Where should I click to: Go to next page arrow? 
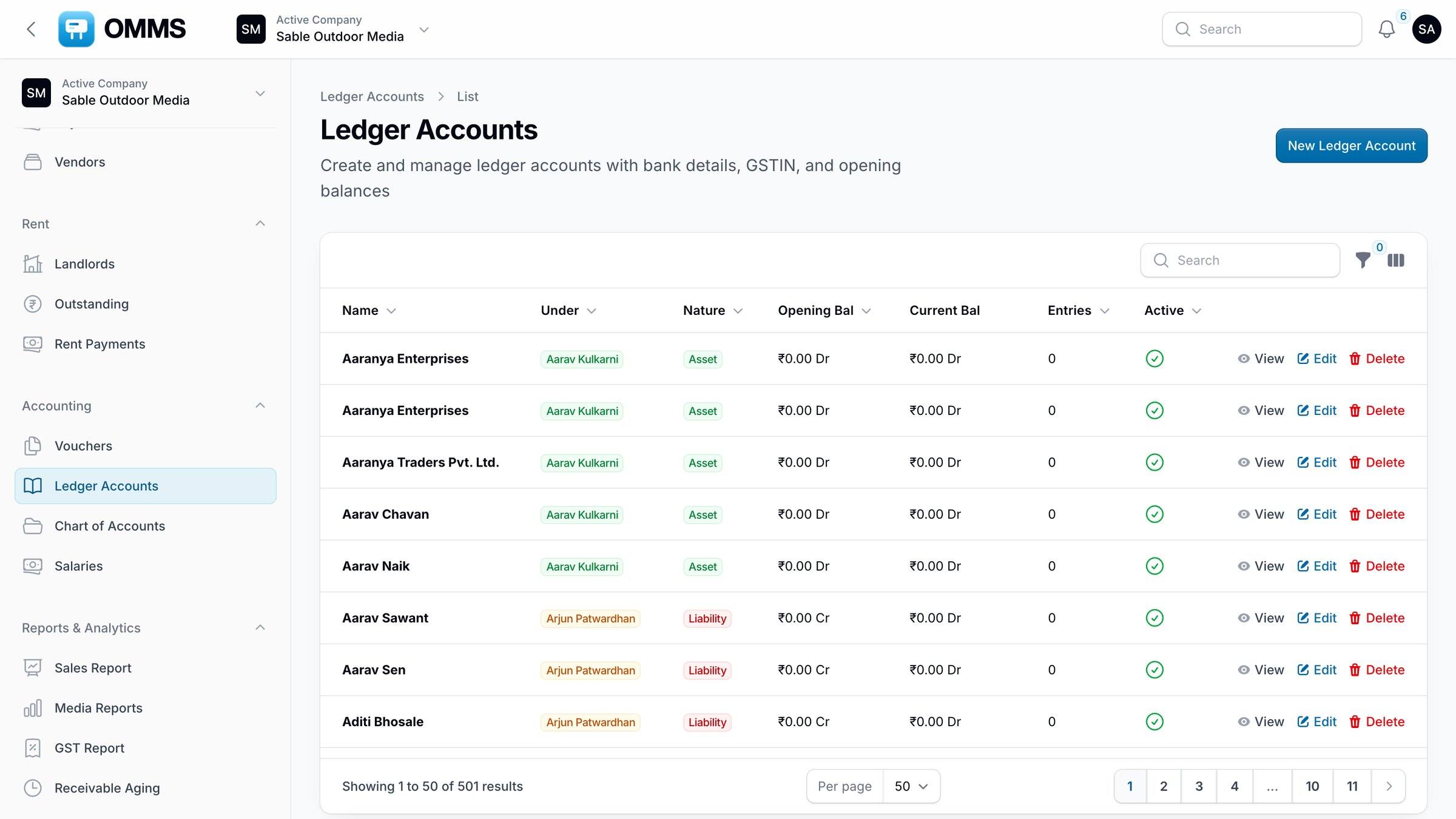pyautogui.click(x=1389, y=786)
